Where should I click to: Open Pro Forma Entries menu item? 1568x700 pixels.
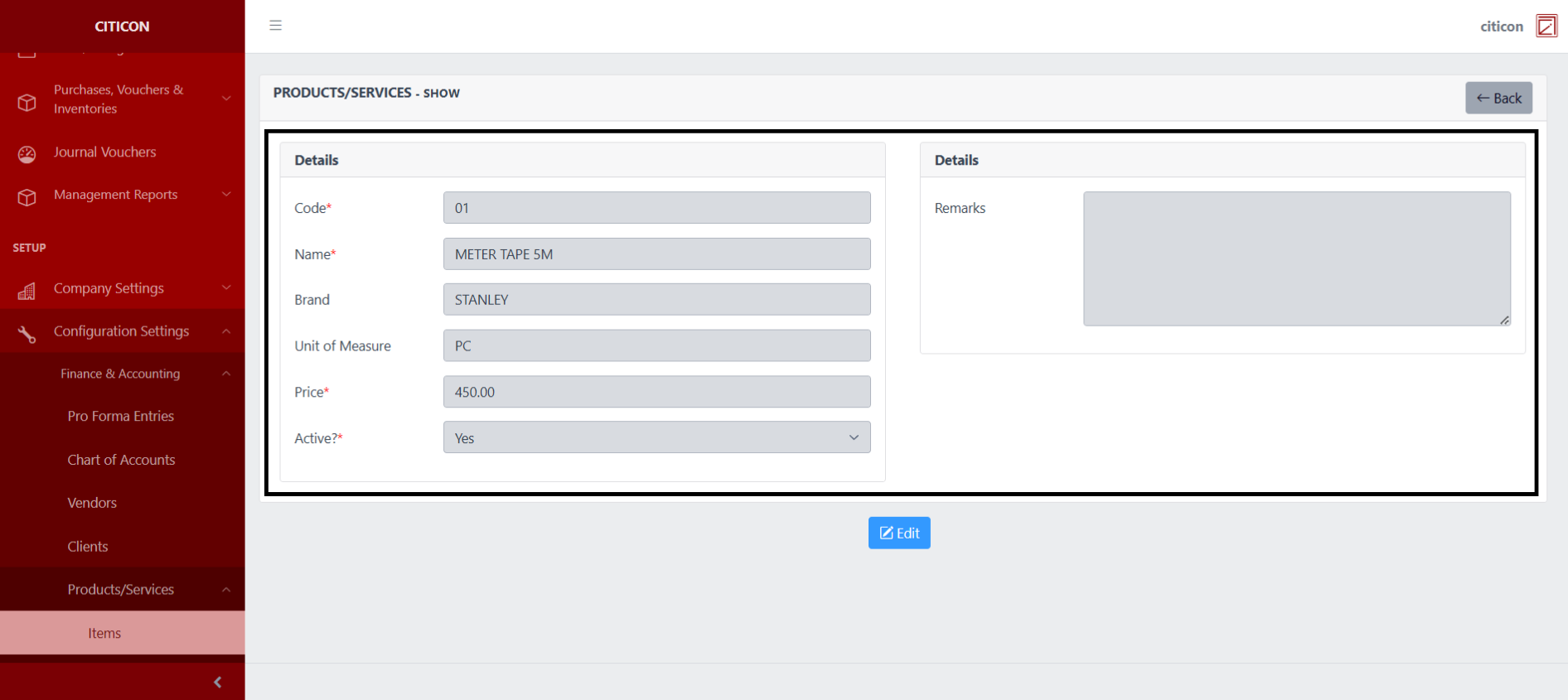121,416
